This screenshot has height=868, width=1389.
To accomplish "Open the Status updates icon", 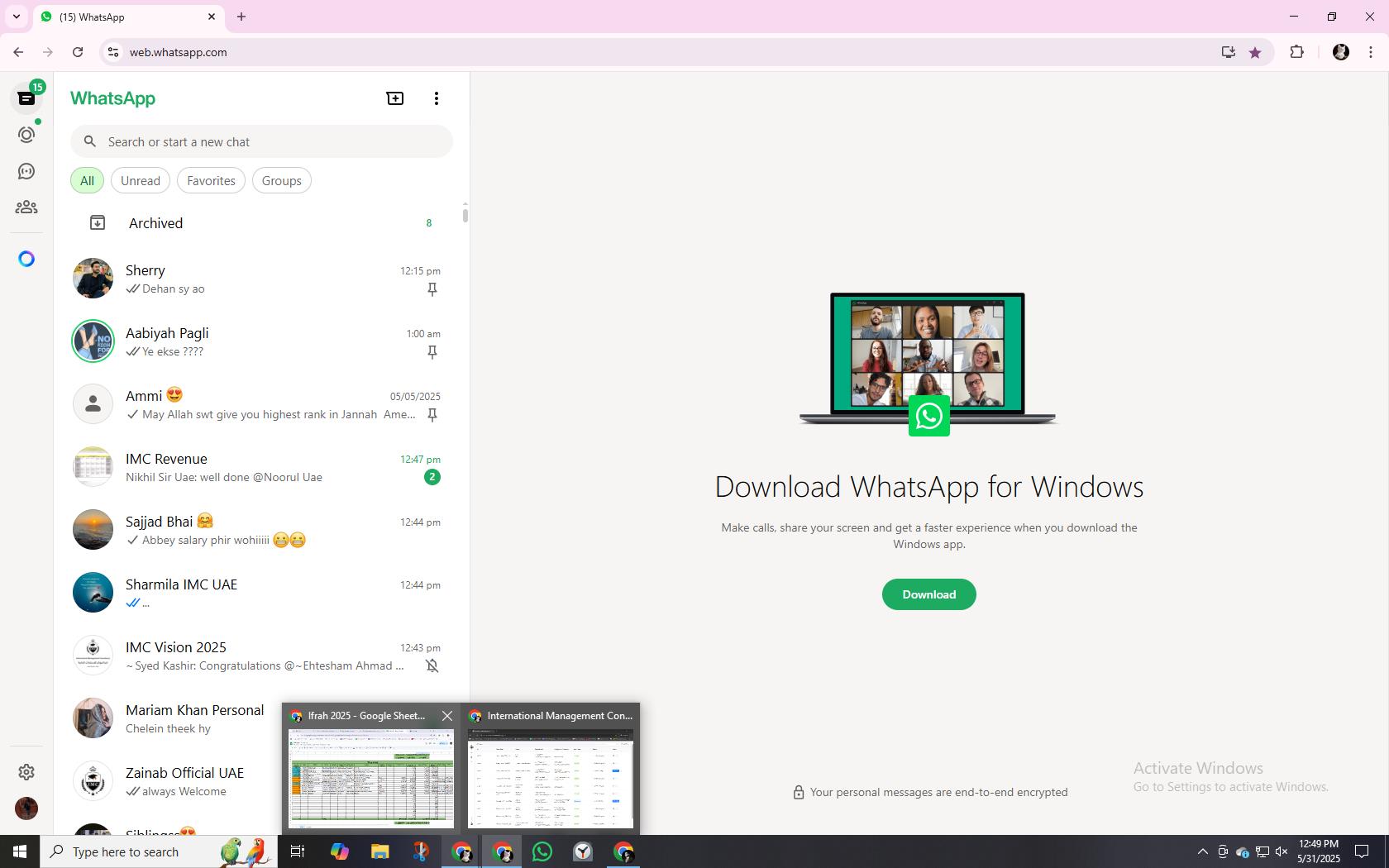I will click(26, 135).
